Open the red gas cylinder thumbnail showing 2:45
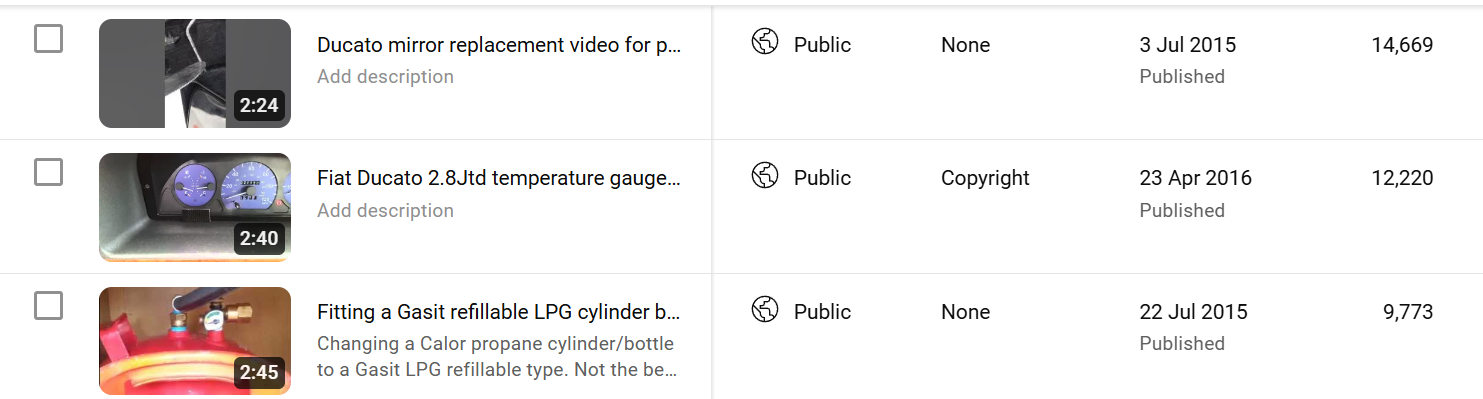1483x399 pixels. (195, 341)
